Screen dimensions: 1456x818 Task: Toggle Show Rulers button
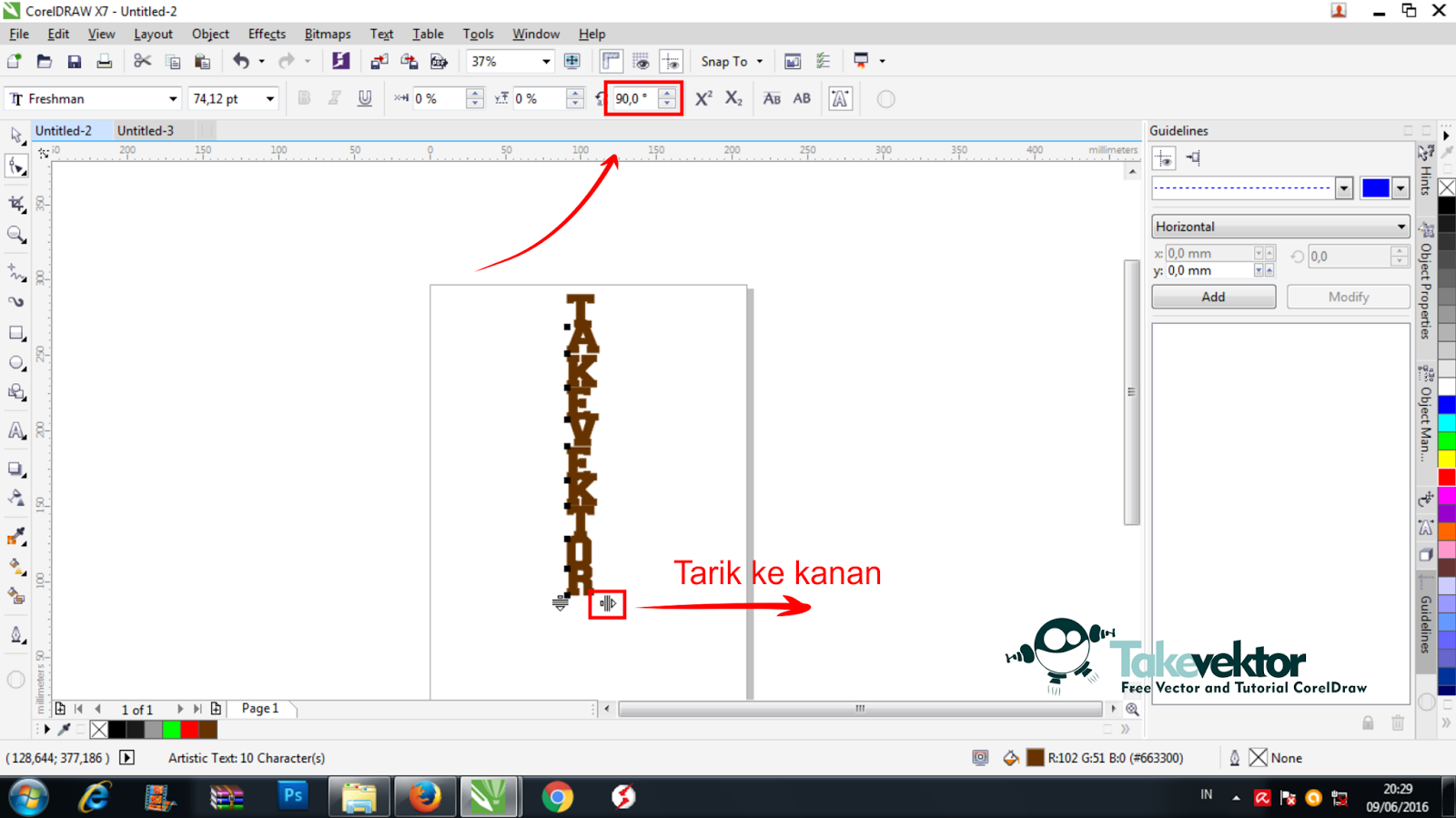[611, 62]
